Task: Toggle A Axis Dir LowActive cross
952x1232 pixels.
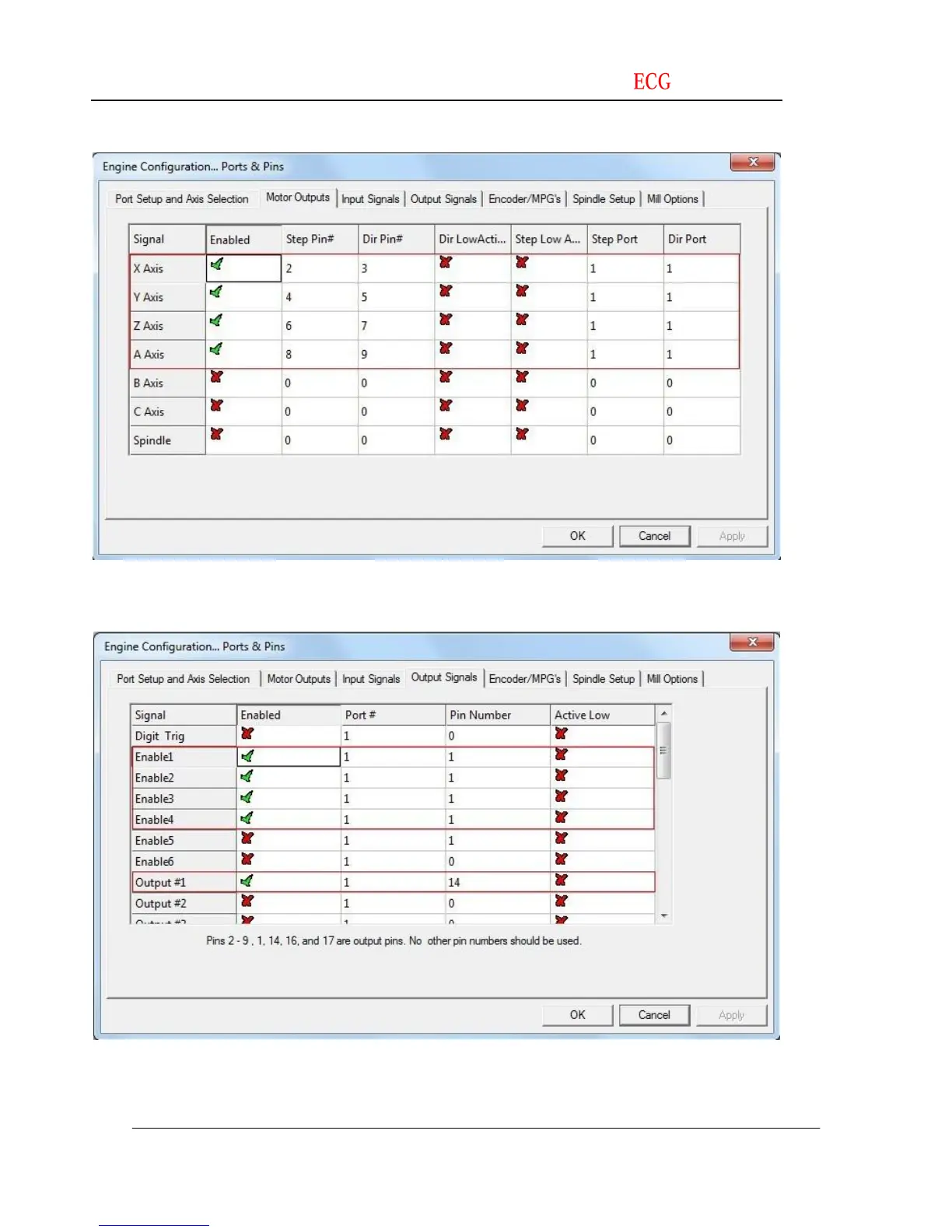Action: pos(446,348)
